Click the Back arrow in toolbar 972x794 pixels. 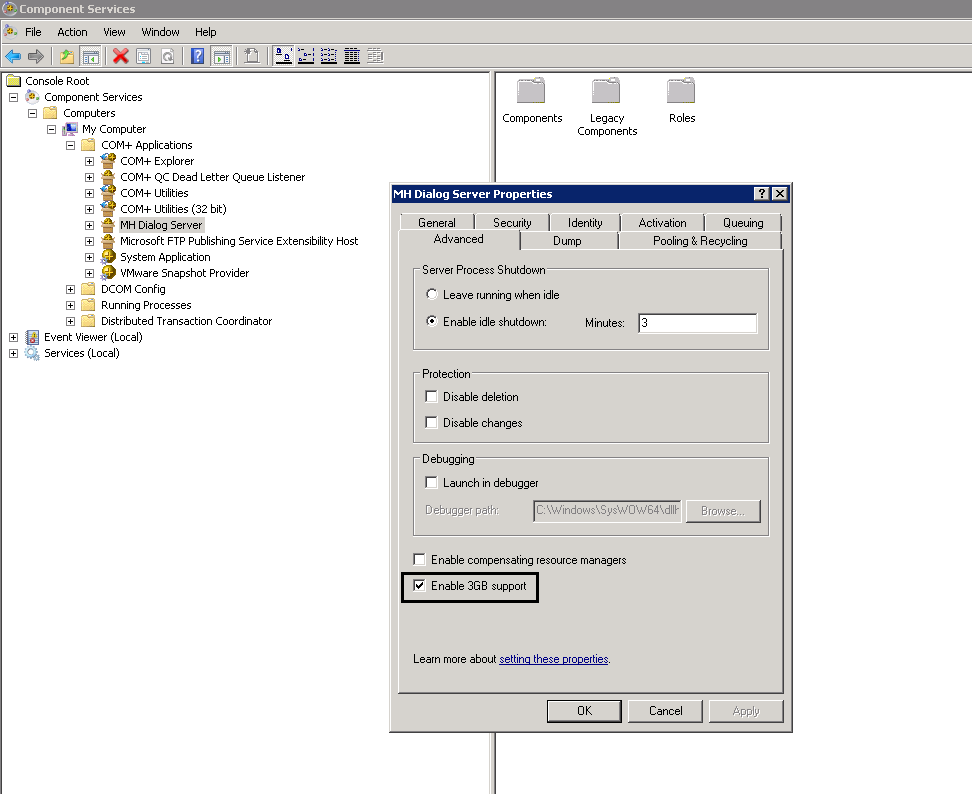[13, 56]
